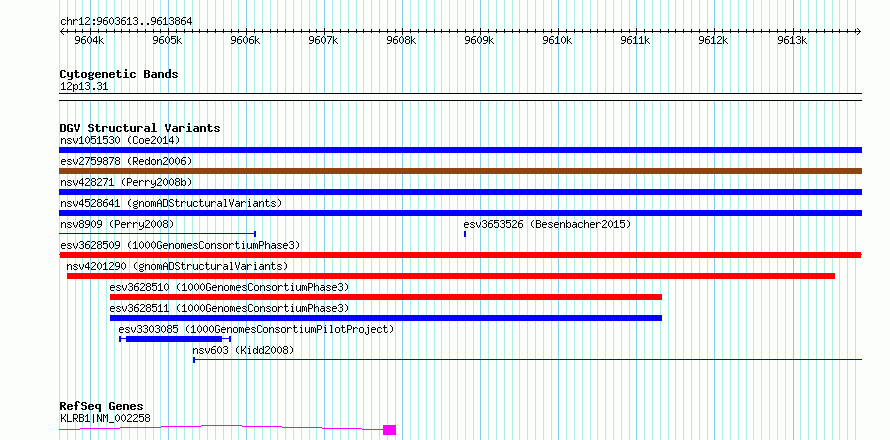
Task: Click the nsv4528641 gnomAD blue bar
Action: click(460, 213)
